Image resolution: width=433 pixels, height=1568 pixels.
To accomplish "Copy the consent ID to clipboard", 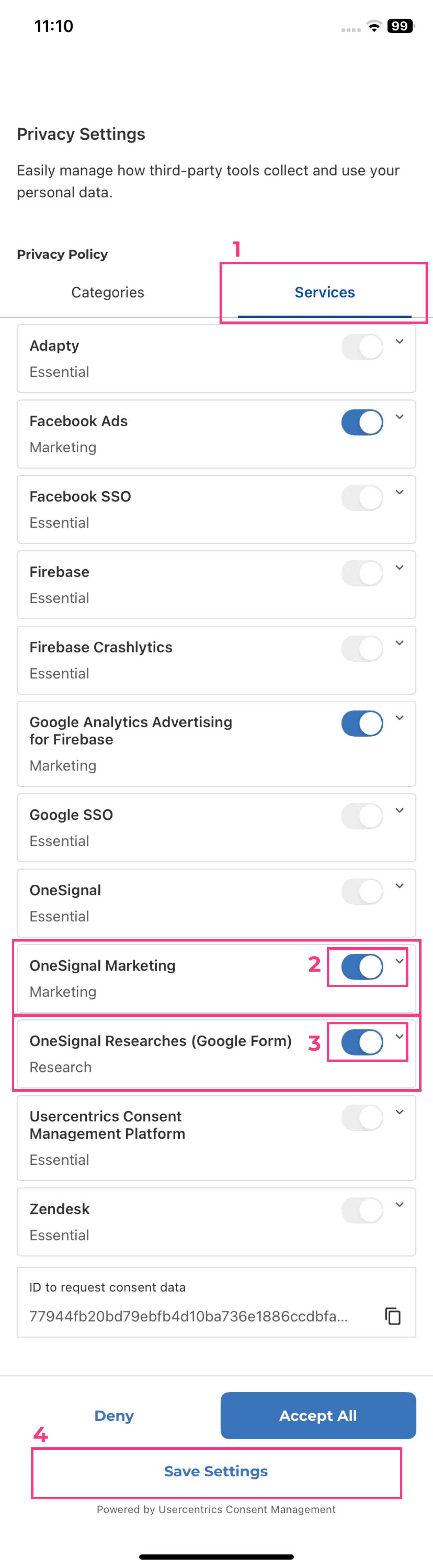I will [393, 1316].
